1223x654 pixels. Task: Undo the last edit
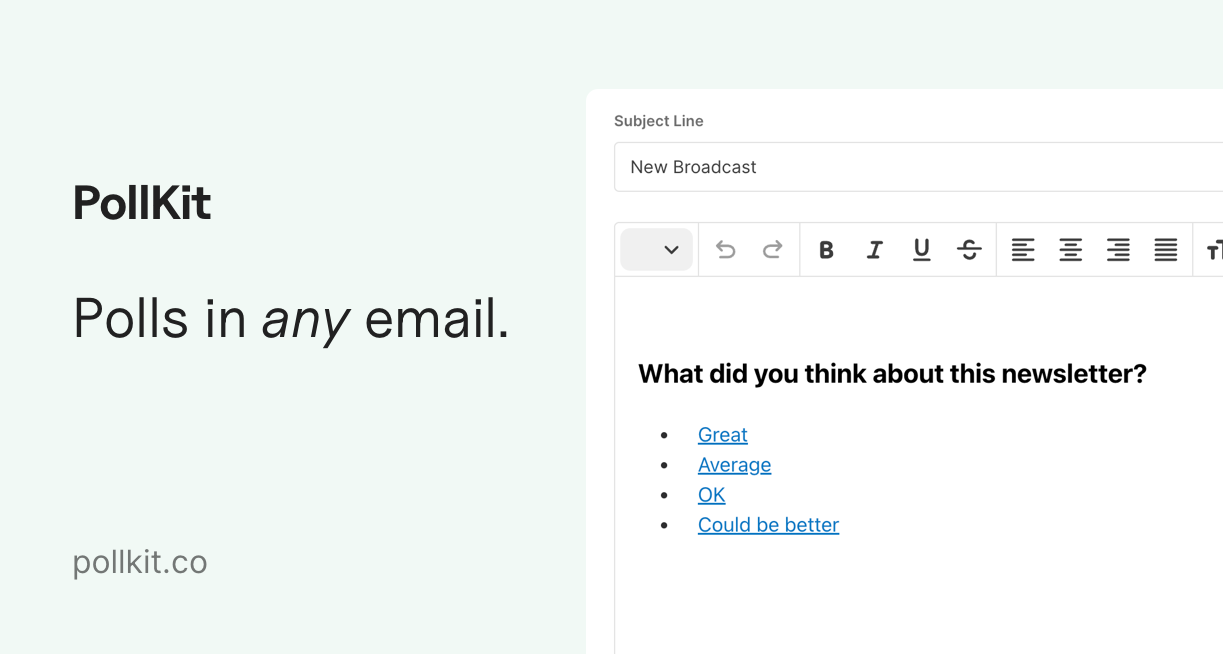726,250
